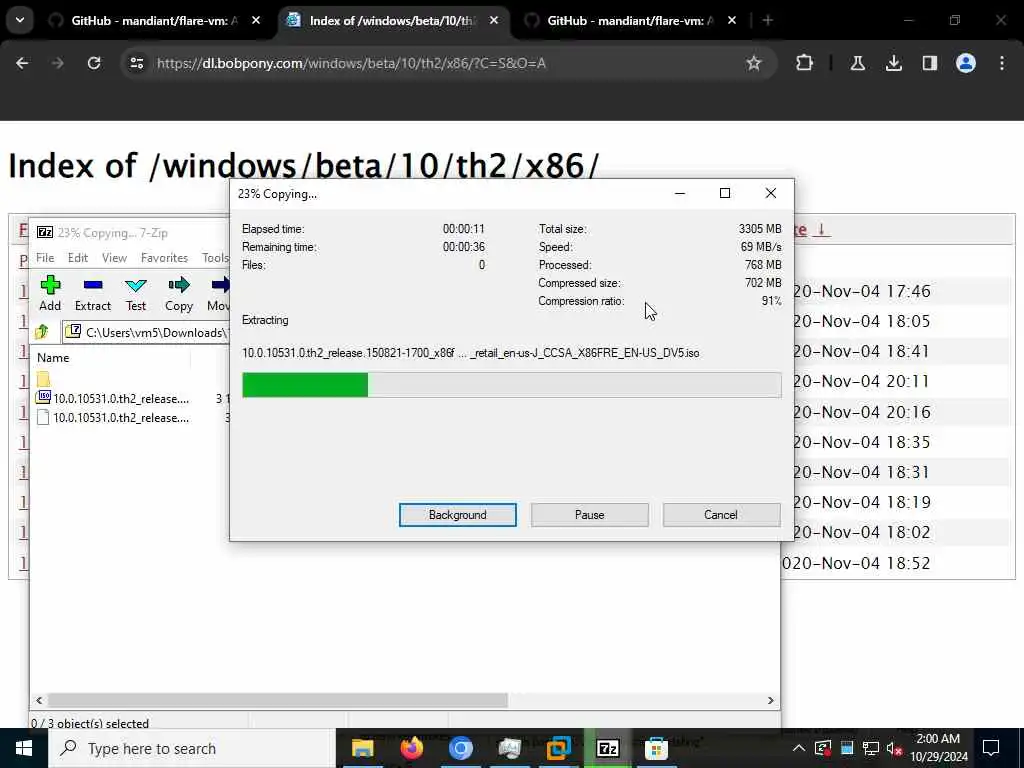Click the 7-Zip taskbar icon
This screenshot has height=768, width=1024.
coord(607,748)
